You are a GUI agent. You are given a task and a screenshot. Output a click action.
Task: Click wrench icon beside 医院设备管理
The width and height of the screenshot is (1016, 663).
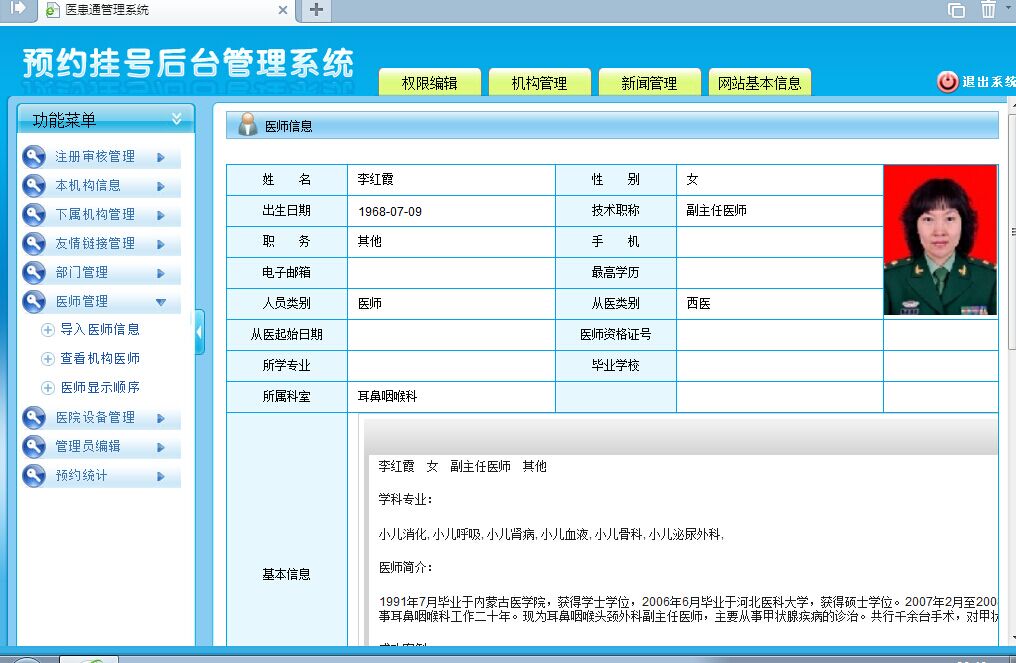tap(34, 418)
